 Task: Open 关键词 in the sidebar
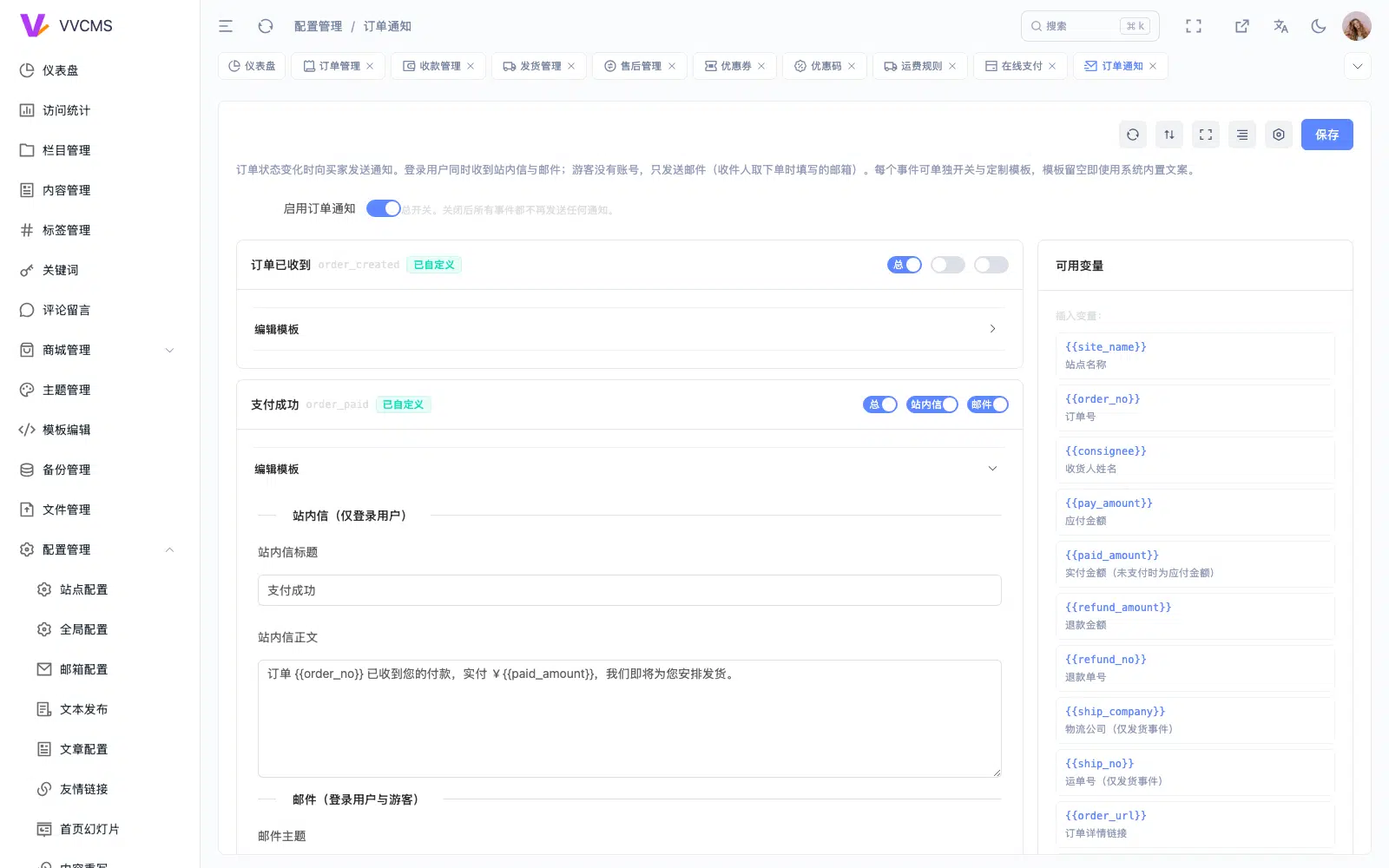(100, 270)
